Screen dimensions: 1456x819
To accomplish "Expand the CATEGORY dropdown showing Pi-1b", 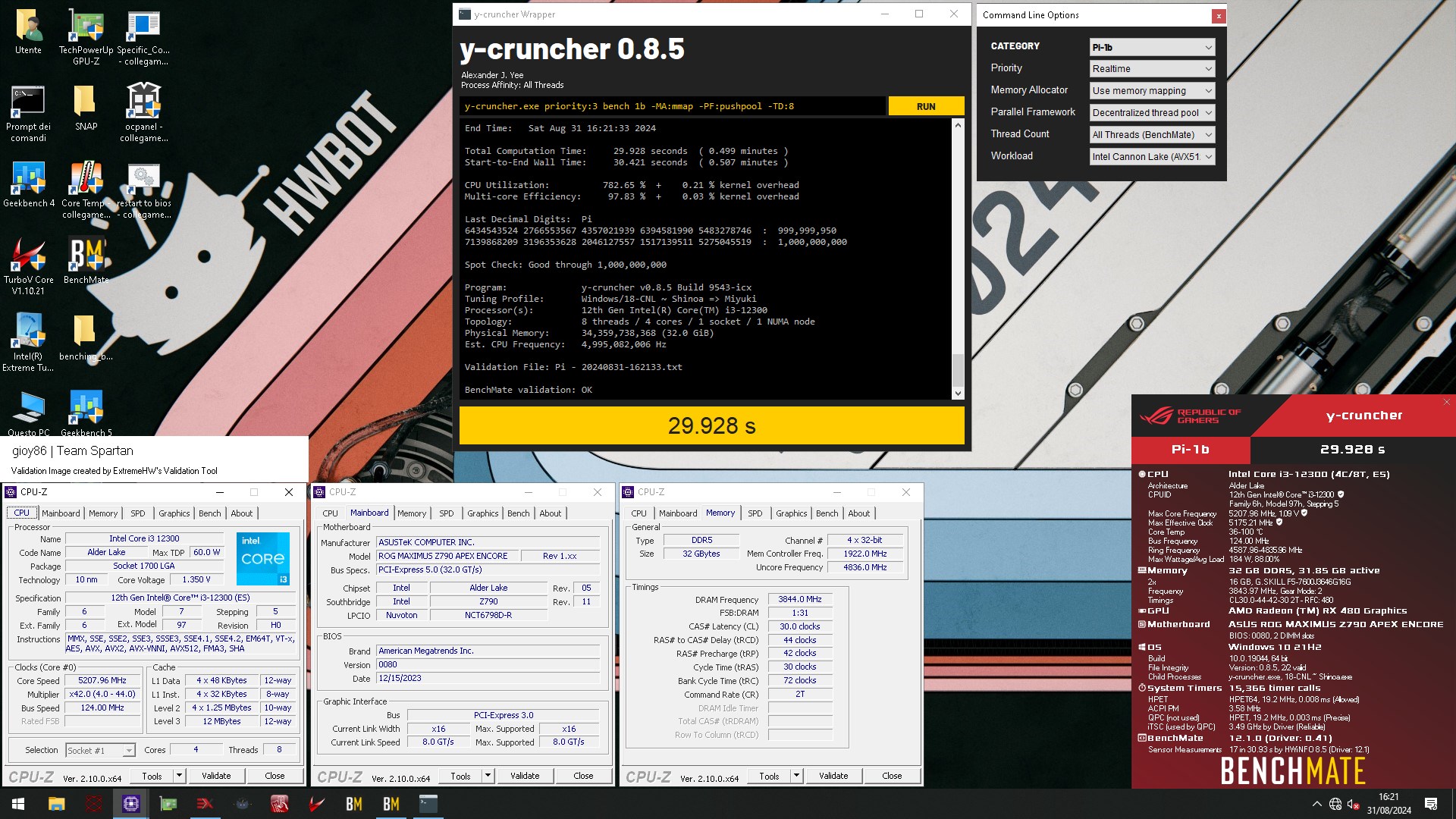I will (1152, 47).
